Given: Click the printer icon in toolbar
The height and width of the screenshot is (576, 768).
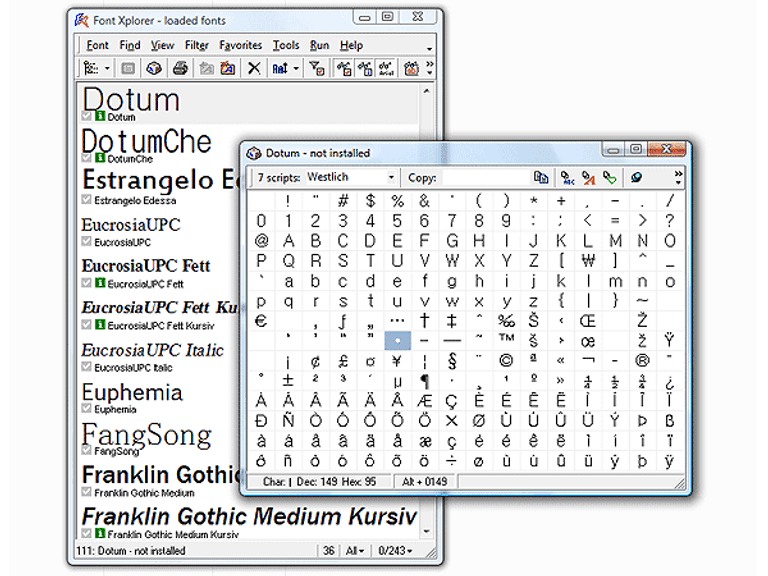Looking at the screenshot, I should pyautogui.click(x=180, y=68).
